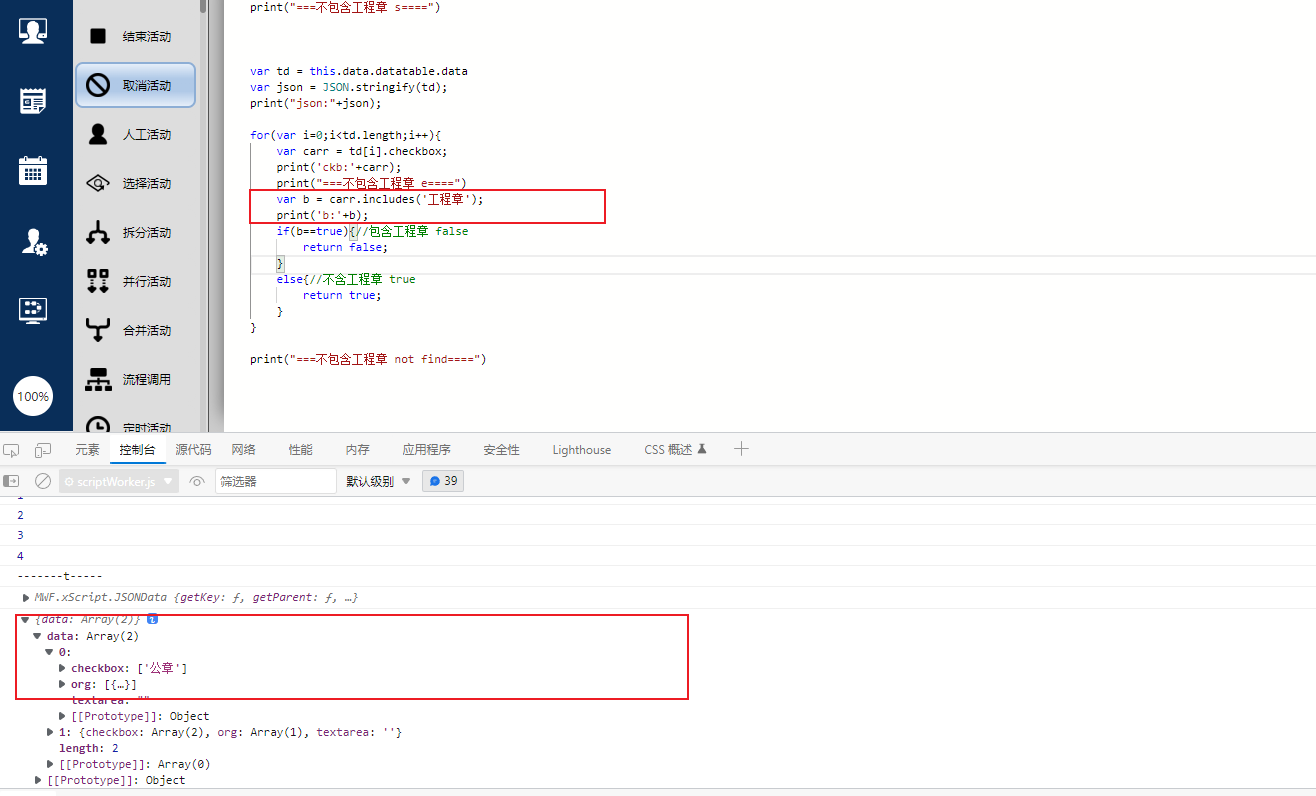Pick the 拆分活动 split activity tool
The width and height of the screenshot is (1316, 796).
click(x=135, y=233)
